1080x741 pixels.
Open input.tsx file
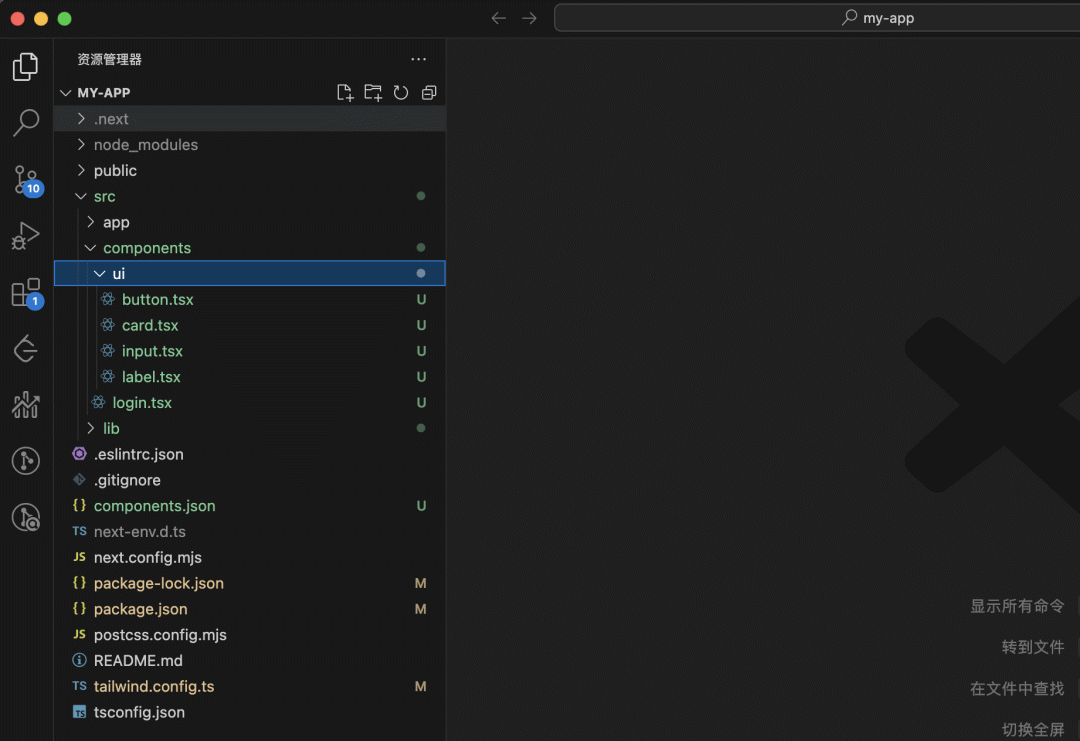coord(249,351)
